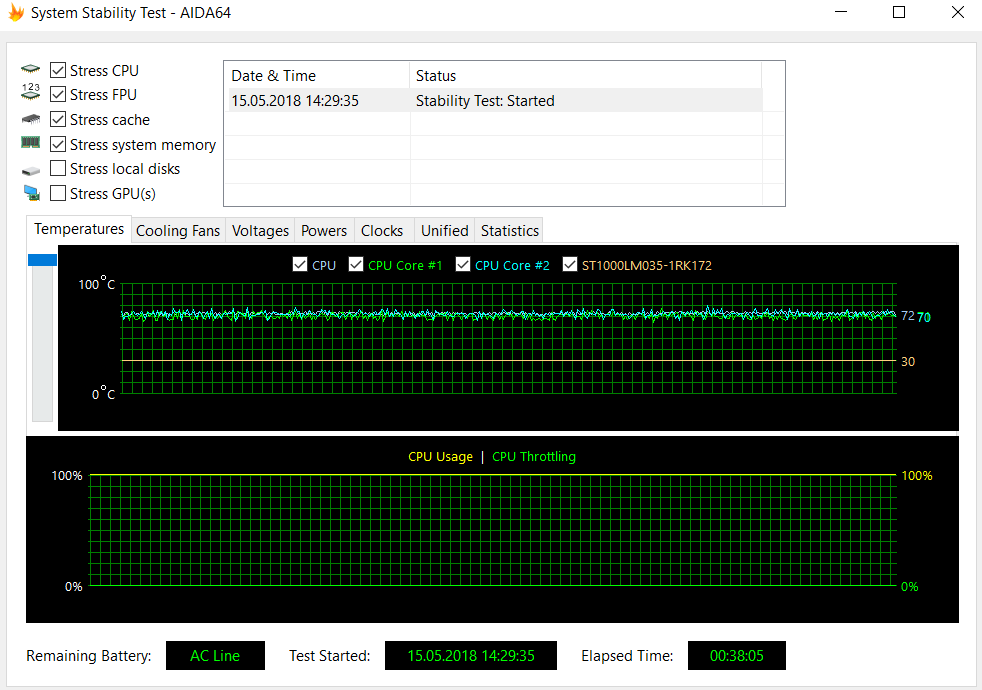The image size is (982, 690).
Task: Hide CPU Core #1 graph line
Action: [x=356, y=265]
